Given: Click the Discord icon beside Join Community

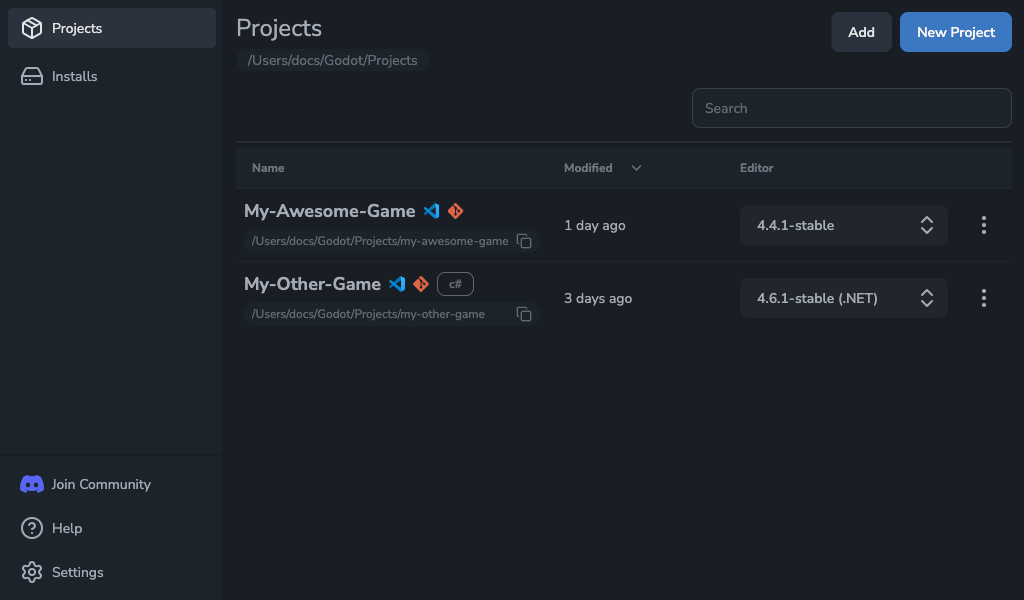Looking at the screenshot, I should (x=30, y=484).
